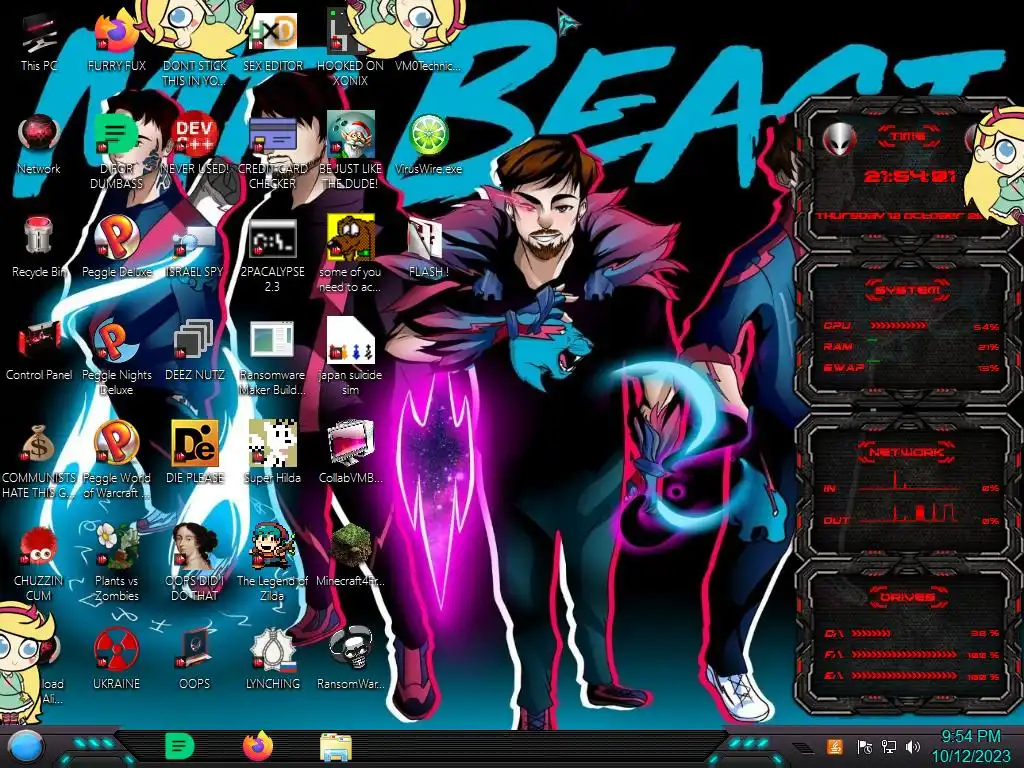
Task: Click the E:\ drive usage bar
Action: click(904, 675)
